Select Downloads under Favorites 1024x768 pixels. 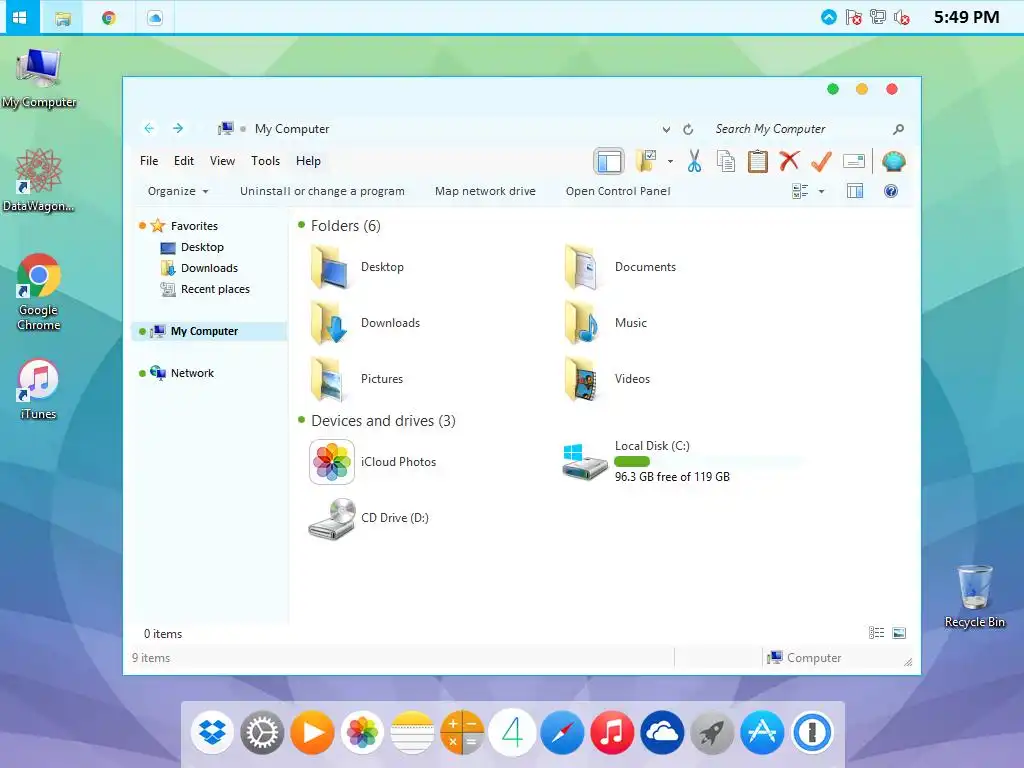pos(209,268)
